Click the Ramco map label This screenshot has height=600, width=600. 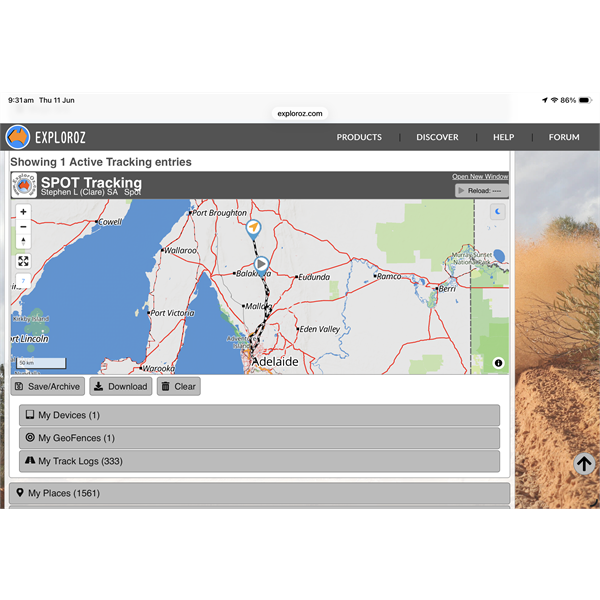389,276
